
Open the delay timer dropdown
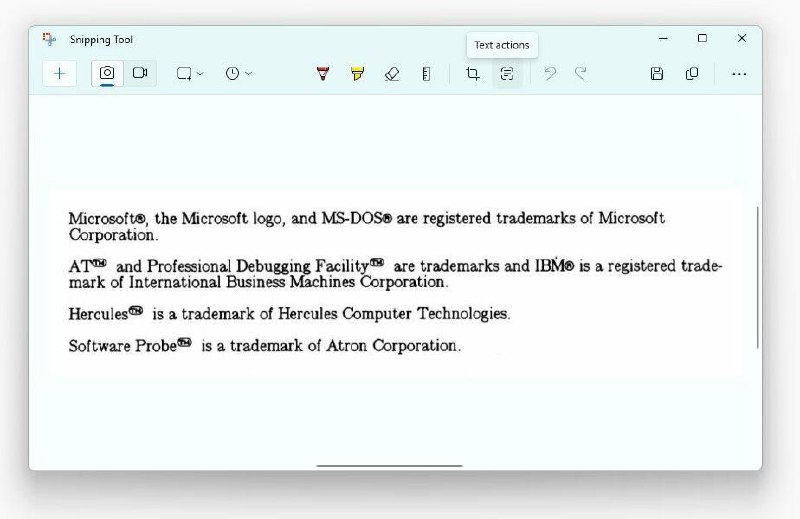tap(238, 73)
